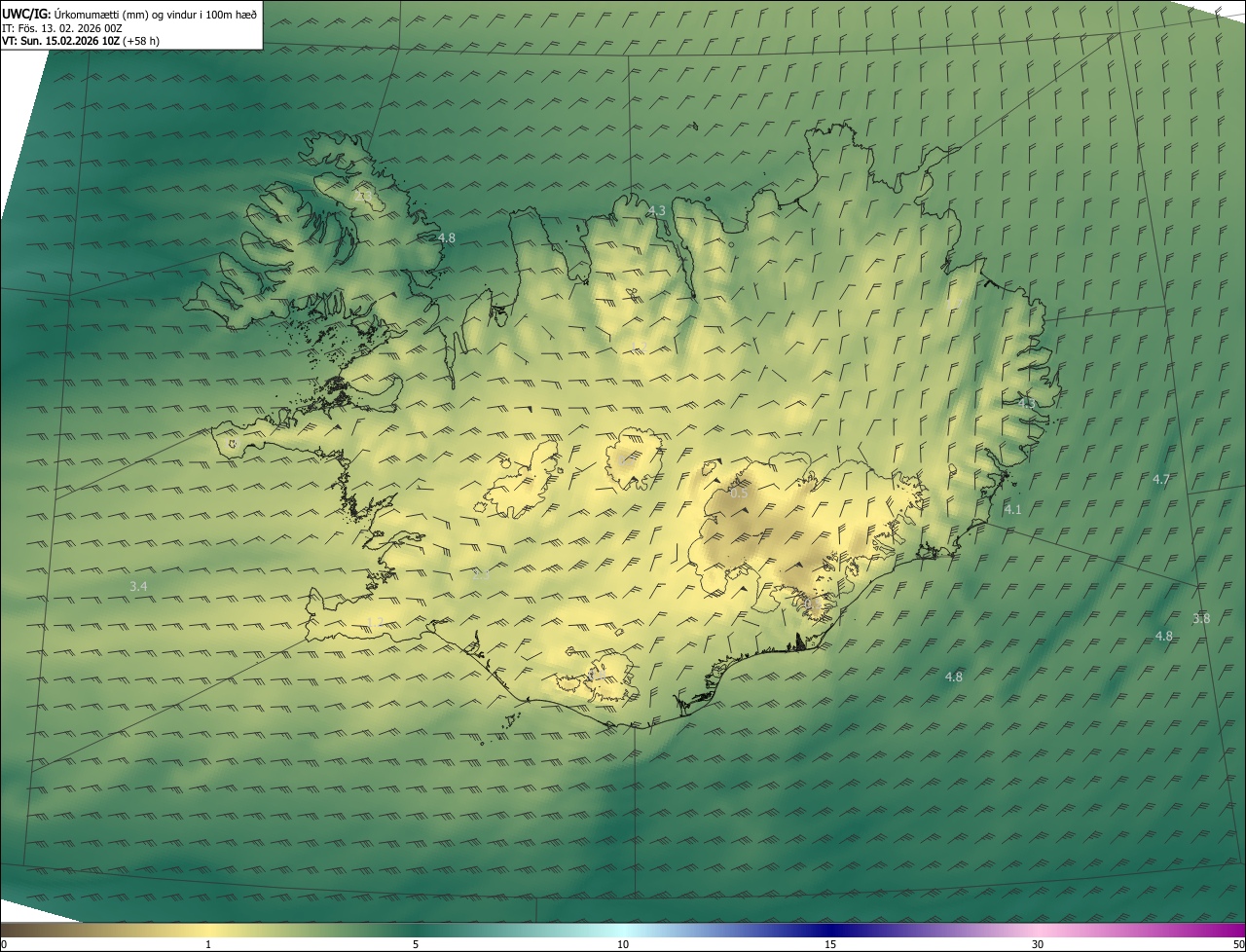Click the colorbar tick label "5"

(x=416, y=944)
